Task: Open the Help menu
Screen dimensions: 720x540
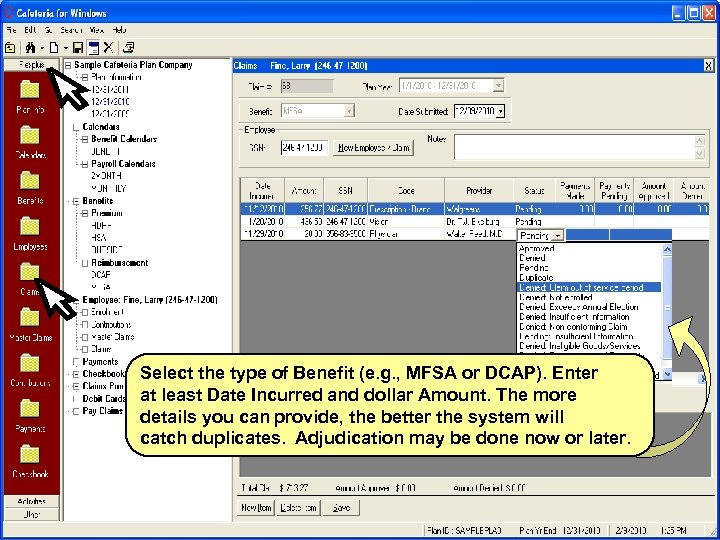Action: (x=119, y=30)
